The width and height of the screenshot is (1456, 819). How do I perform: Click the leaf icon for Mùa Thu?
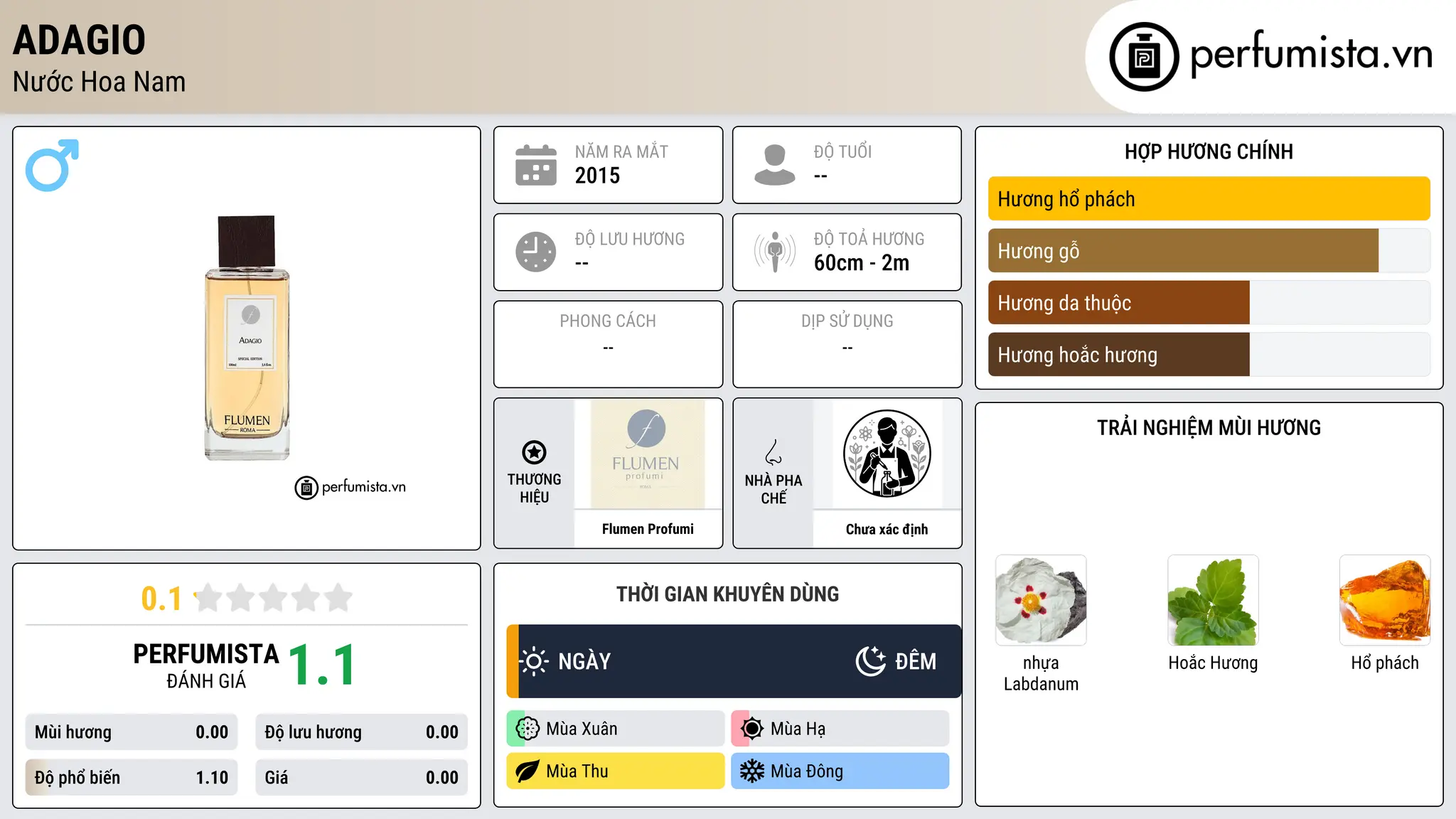click(528, 771)
